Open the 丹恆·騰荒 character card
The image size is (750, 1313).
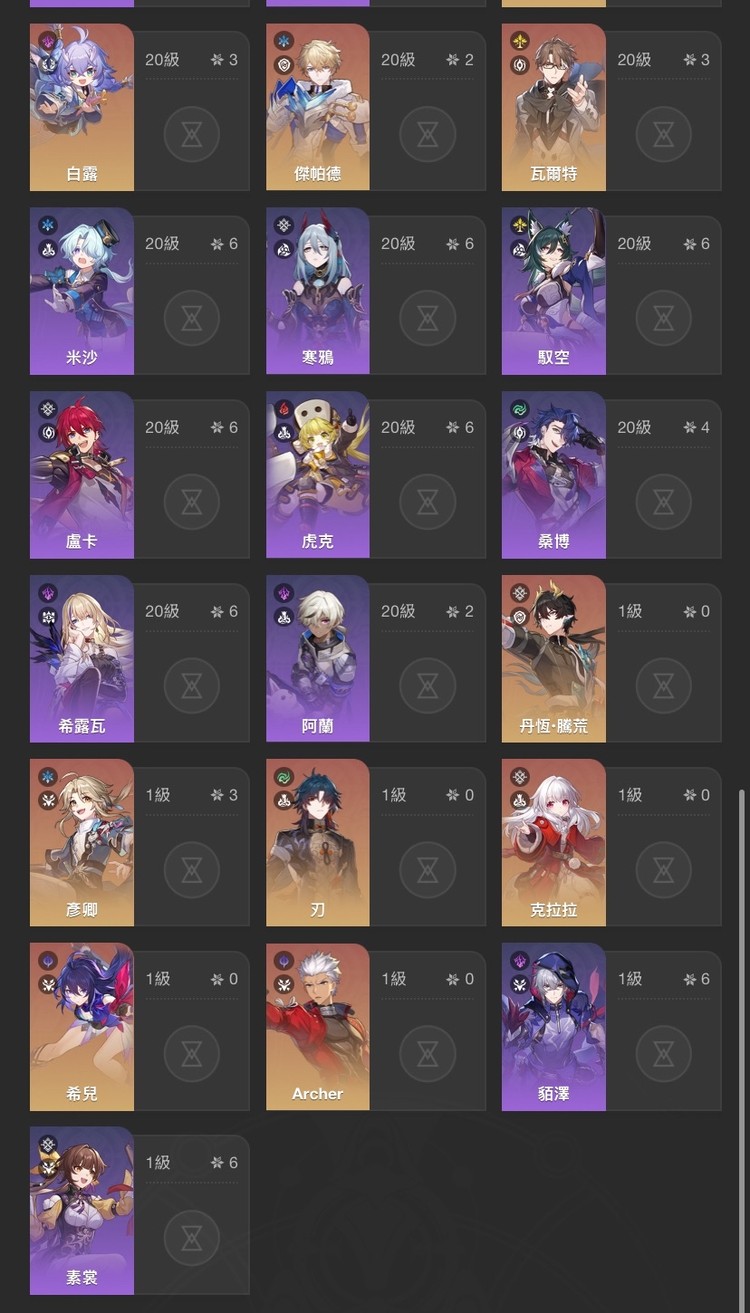click(611, 659)
